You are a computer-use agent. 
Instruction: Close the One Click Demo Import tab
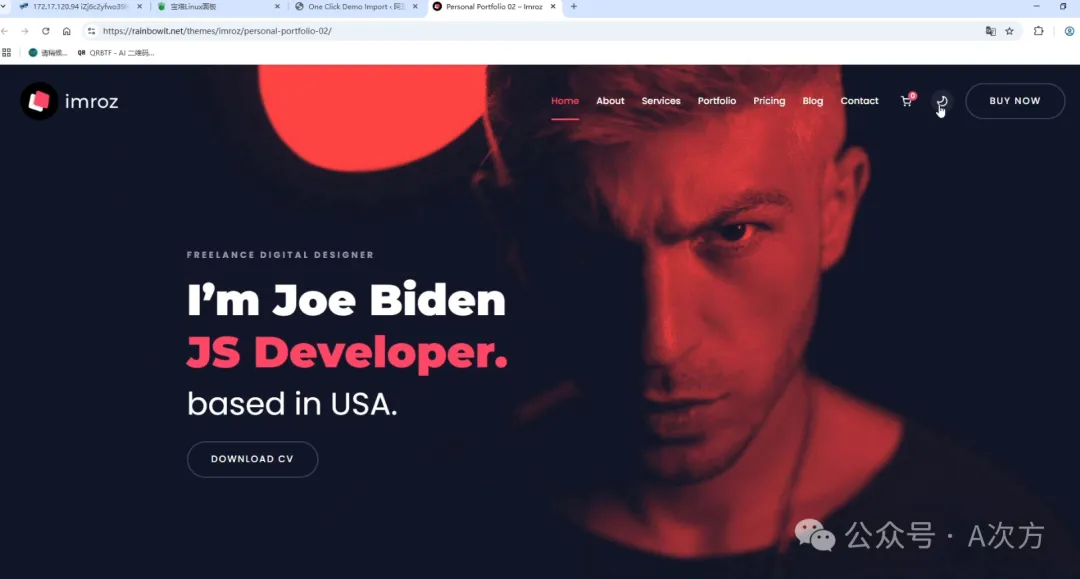[415, 7]
